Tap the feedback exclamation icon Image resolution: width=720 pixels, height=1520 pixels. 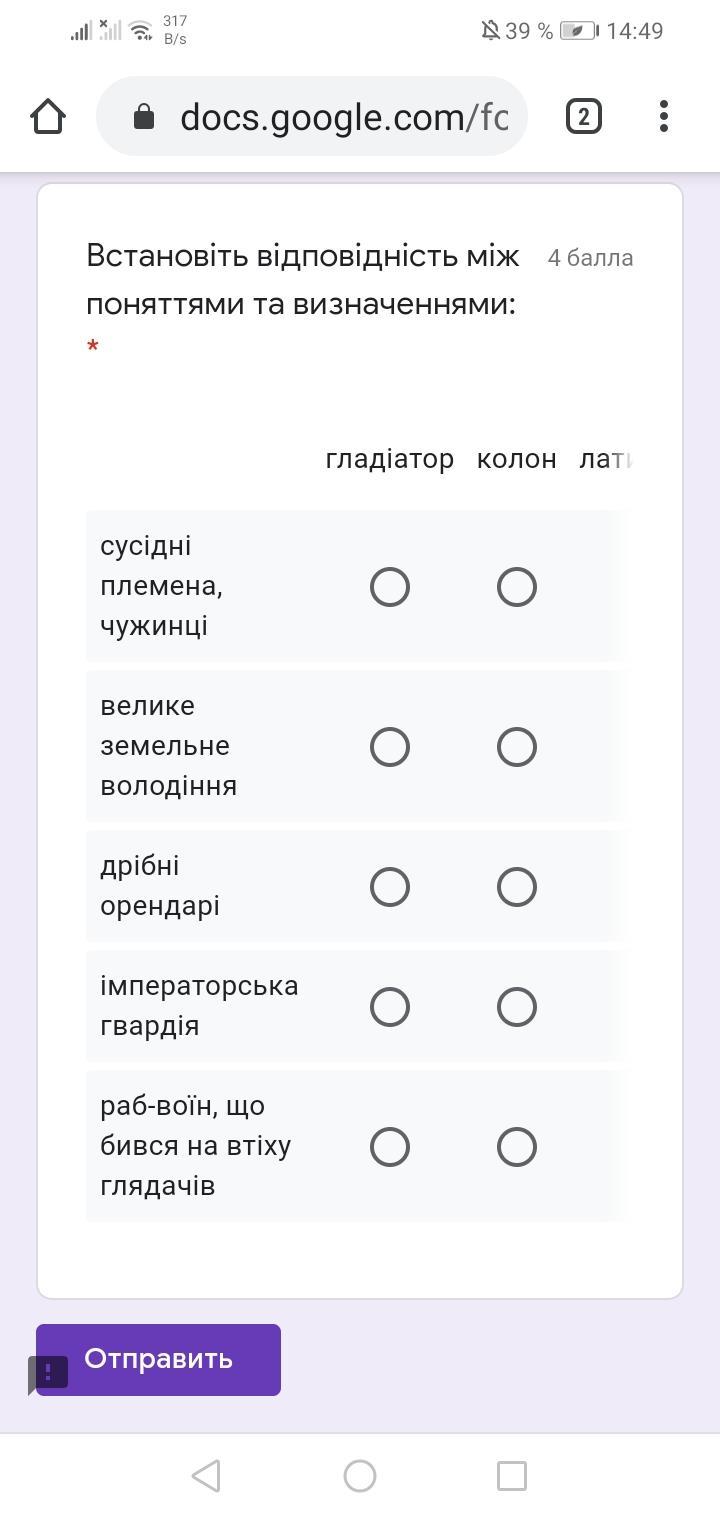[48, 1372]
